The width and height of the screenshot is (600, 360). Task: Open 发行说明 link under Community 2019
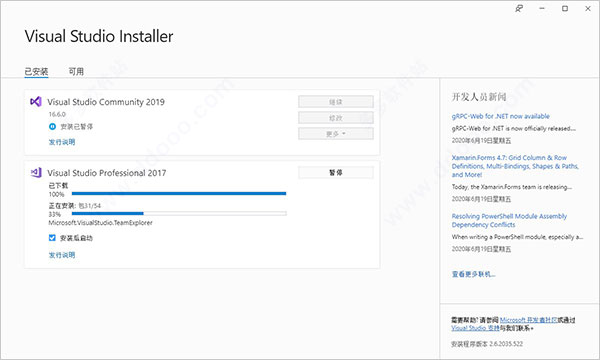62,142
